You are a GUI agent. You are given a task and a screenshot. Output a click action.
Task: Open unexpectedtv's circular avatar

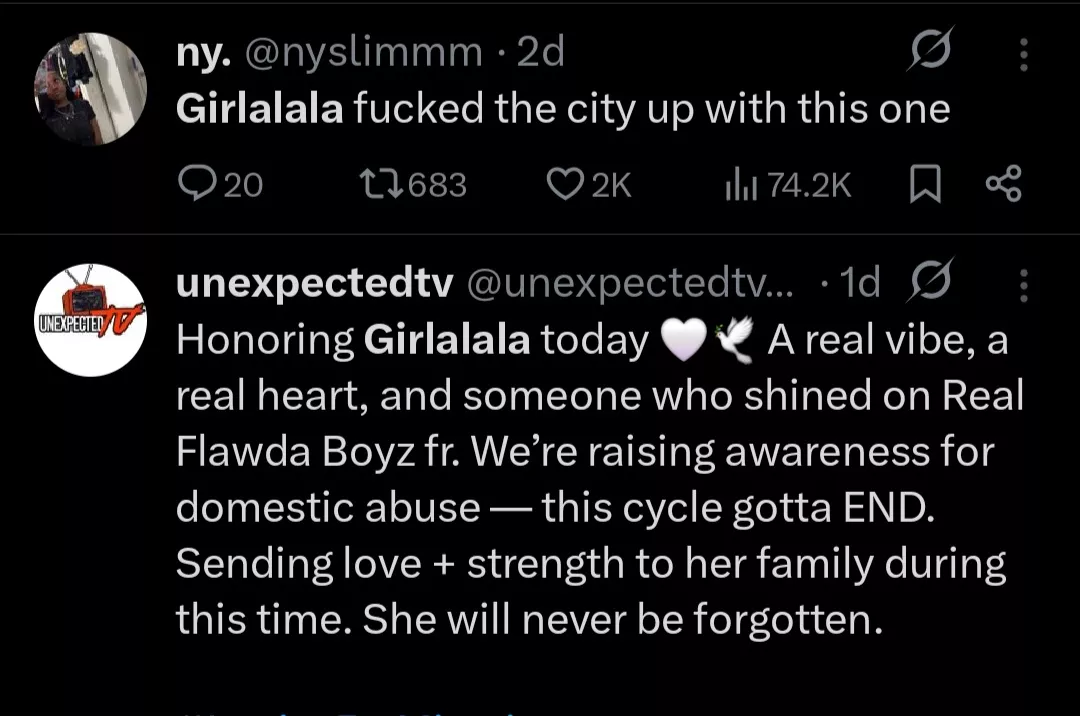click(90, 320)
